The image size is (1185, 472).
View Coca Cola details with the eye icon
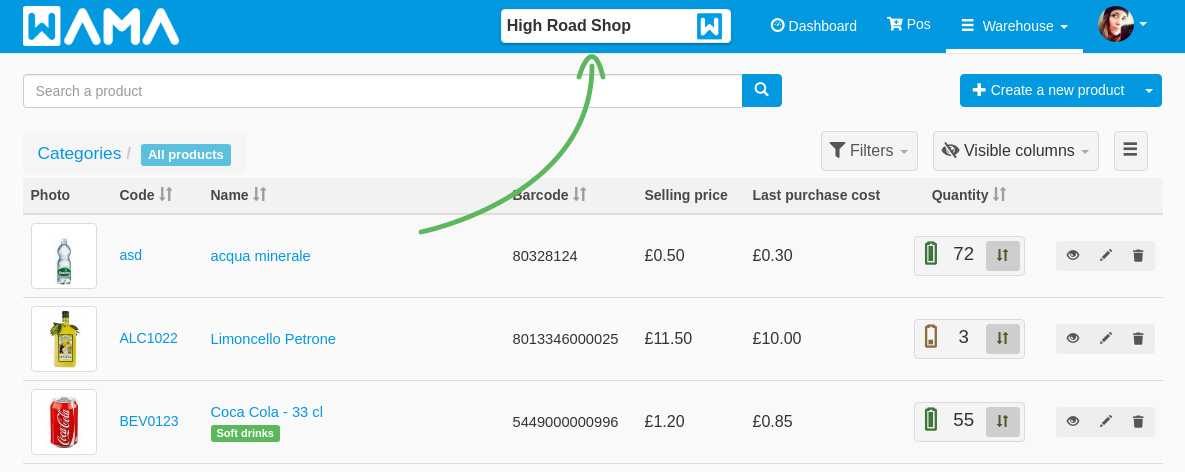[1072, 422]
